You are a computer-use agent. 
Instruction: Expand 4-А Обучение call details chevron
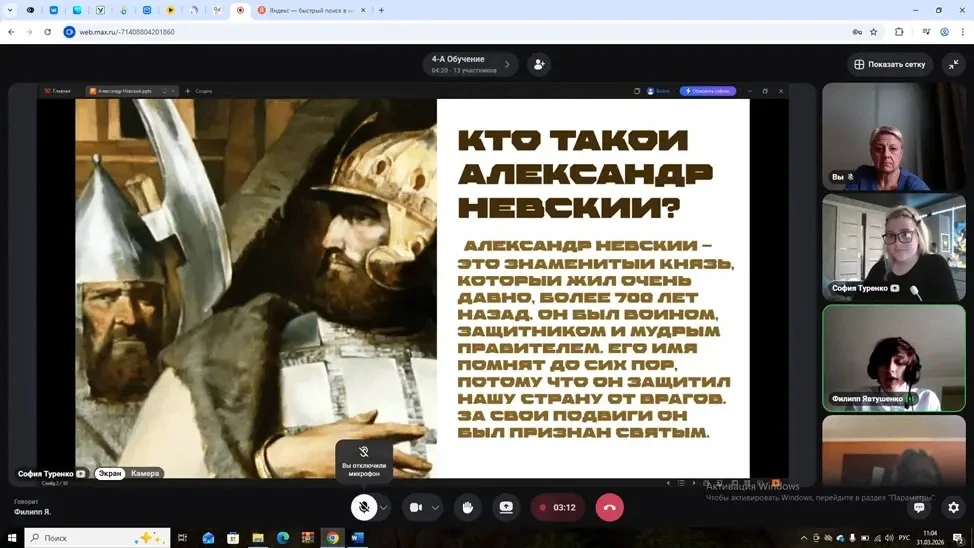pos(507,65)
